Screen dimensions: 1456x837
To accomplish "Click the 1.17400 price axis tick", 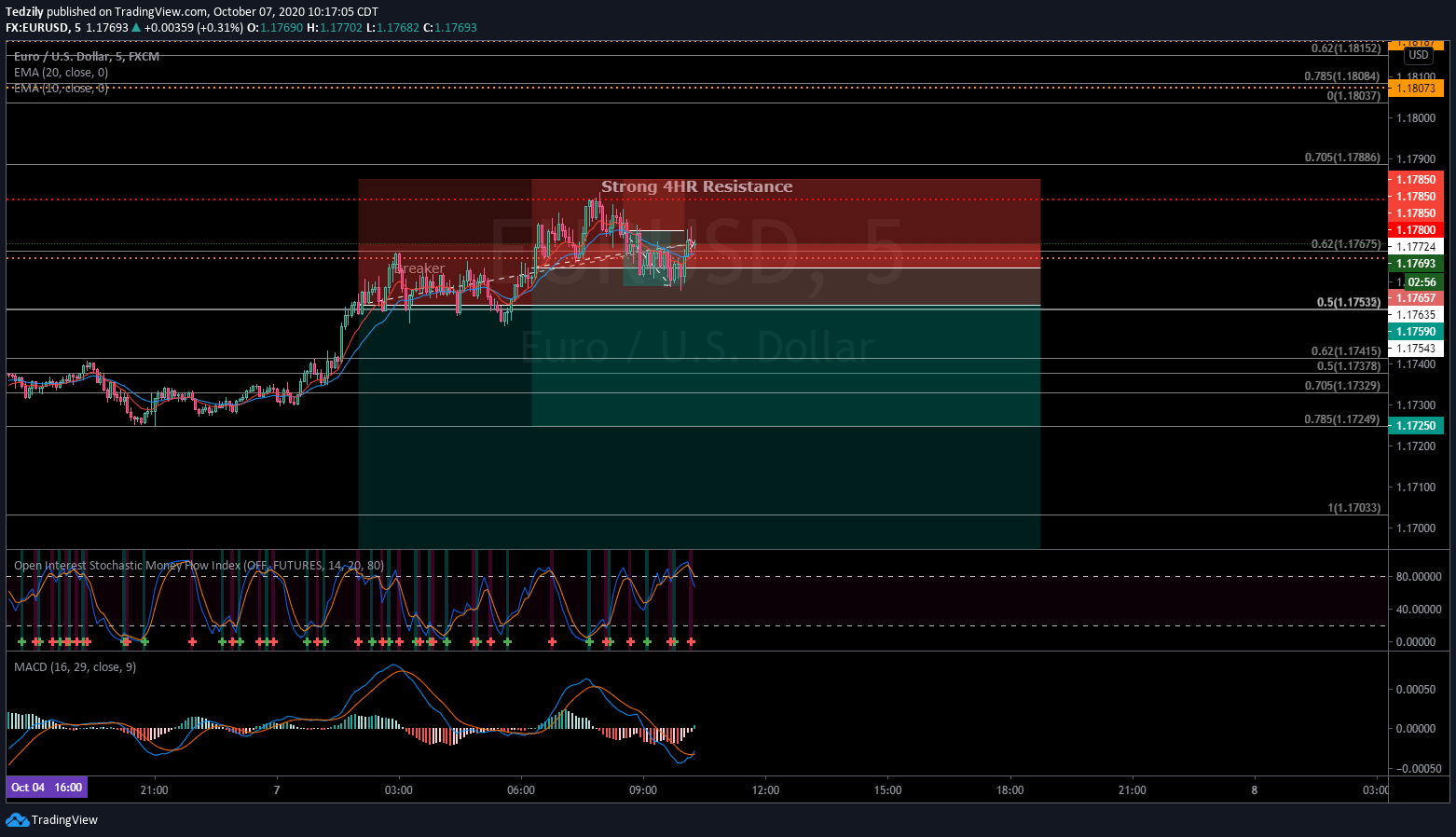I will [1415, 364].
